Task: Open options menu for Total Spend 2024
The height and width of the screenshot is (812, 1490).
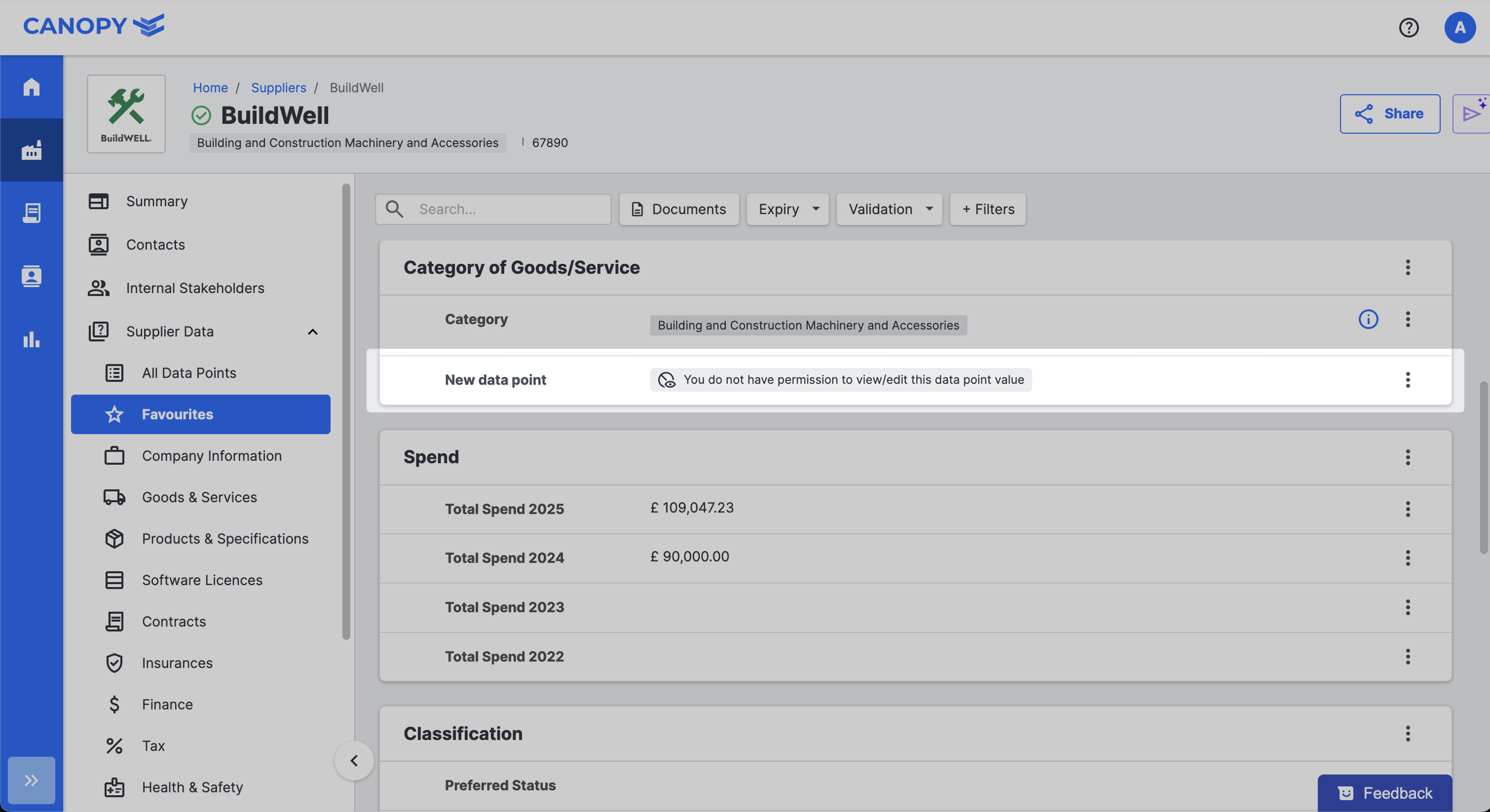Action: coord(1408,558)
